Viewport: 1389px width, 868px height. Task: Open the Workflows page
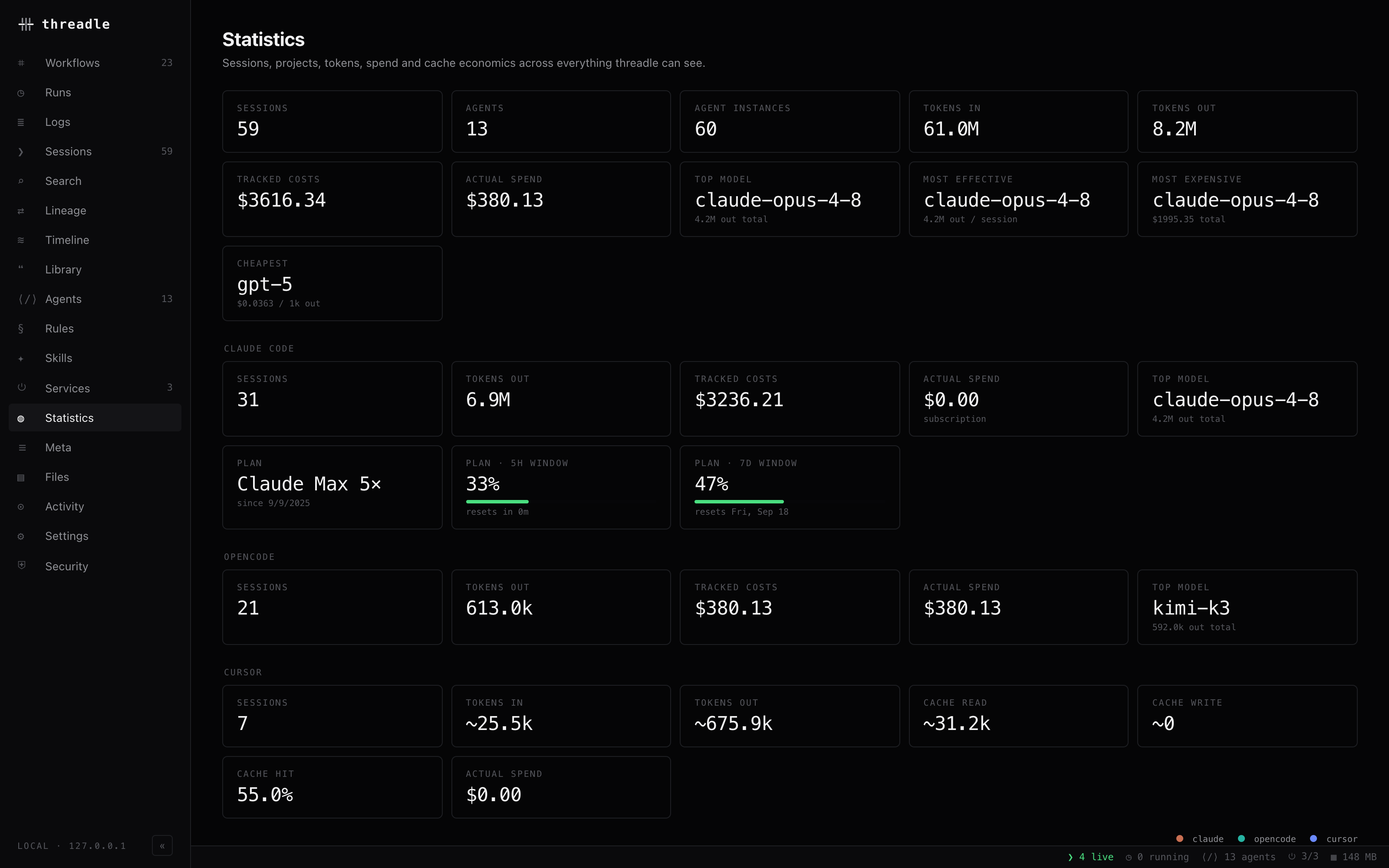95,63
